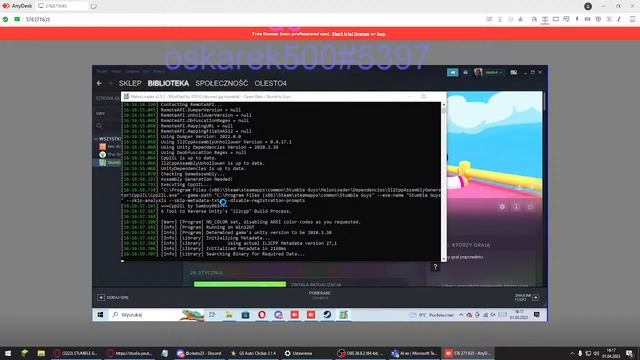Image resolution: width=640 pixels, height=360 pixels.
Task: Open AnyDesk actions lightning icon
Action: coord(577,19)
